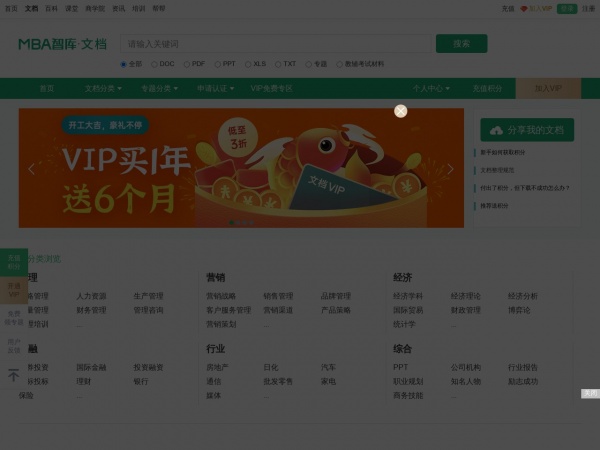Click 加入VIP tab in green bar
This screenshot has height=450, width=600.
548,88
